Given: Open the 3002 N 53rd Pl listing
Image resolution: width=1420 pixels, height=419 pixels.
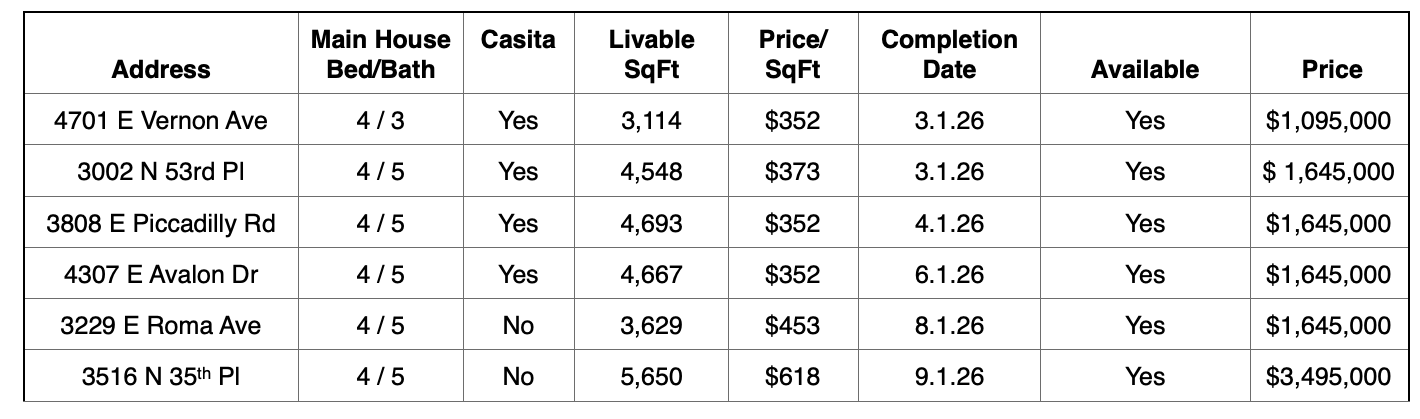Looking at the screenshot, I should pos(161,172).
